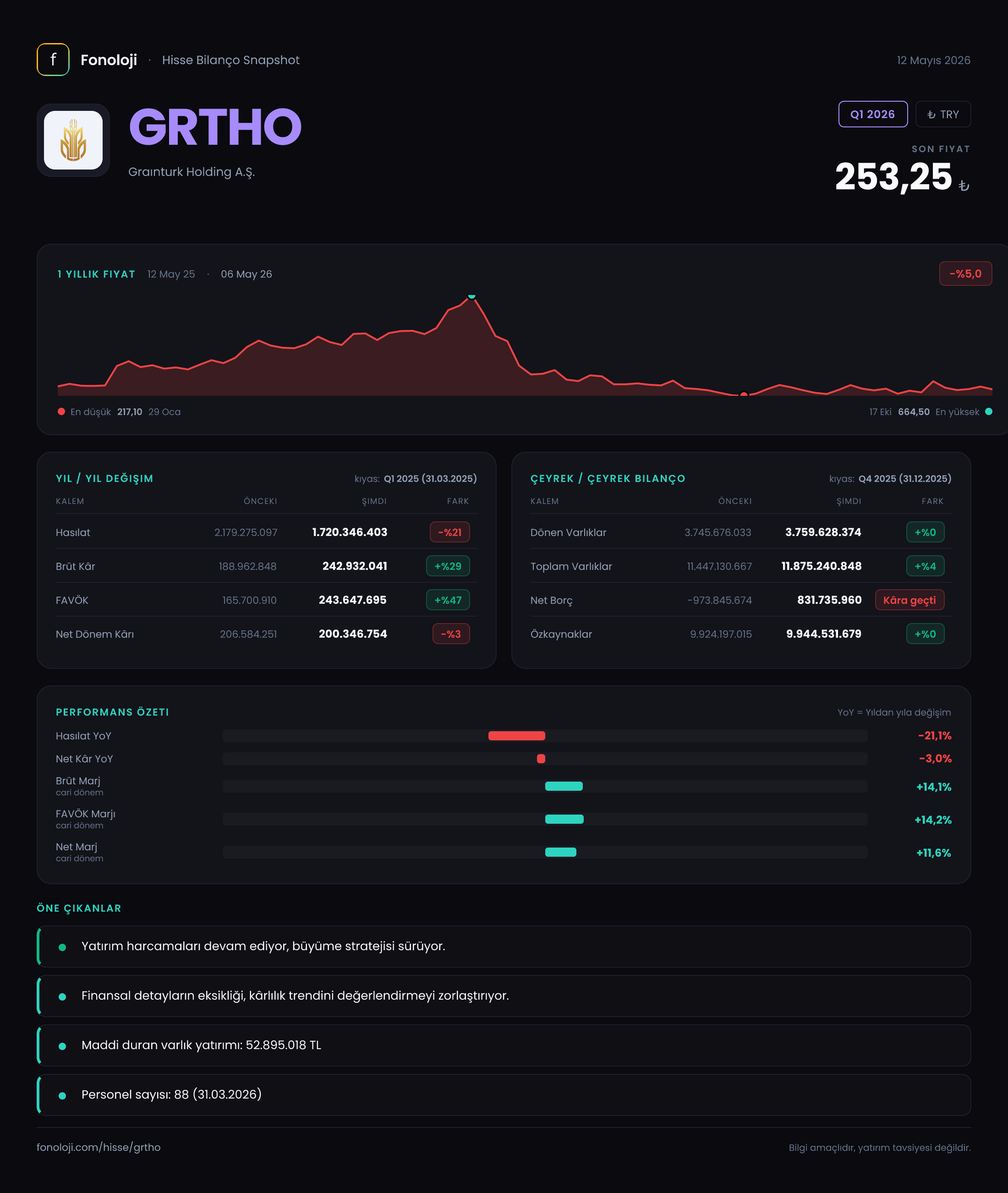Click the bullet of "Personel sayısı" highlight
1008x1193 pixels.
62,1095
